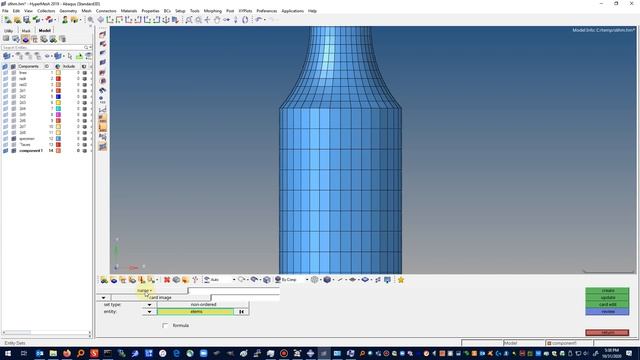Click color swatch of 2d2 component
The height and width of the screenshot is (360, 640).
(x=58, y=97)
